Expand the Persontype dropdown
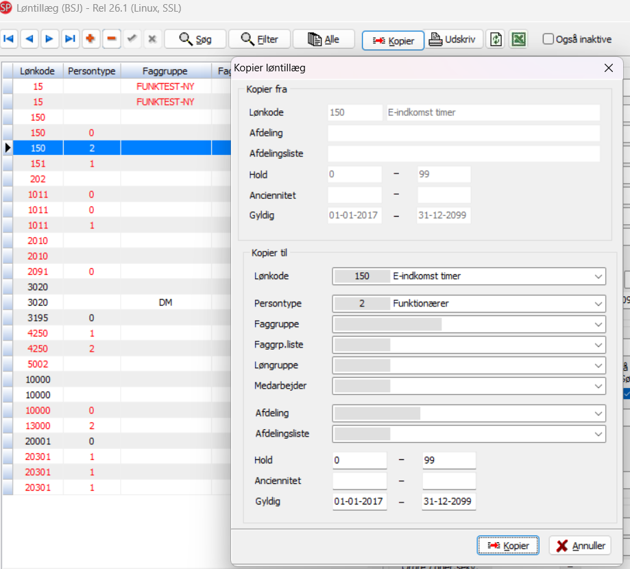The image size is (630, 569). pyautogui.click(x=598, y=304)
